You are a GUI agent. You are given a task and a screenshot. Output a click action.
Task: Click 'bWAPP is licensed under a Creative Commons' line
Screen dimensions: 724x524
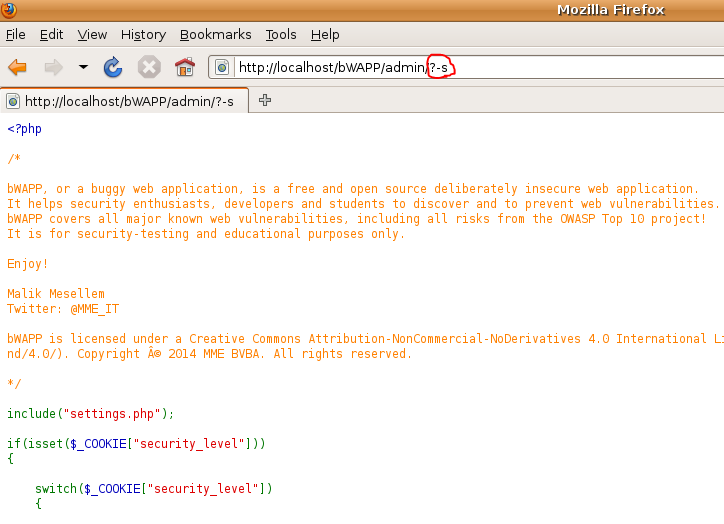tap(365, 338)
